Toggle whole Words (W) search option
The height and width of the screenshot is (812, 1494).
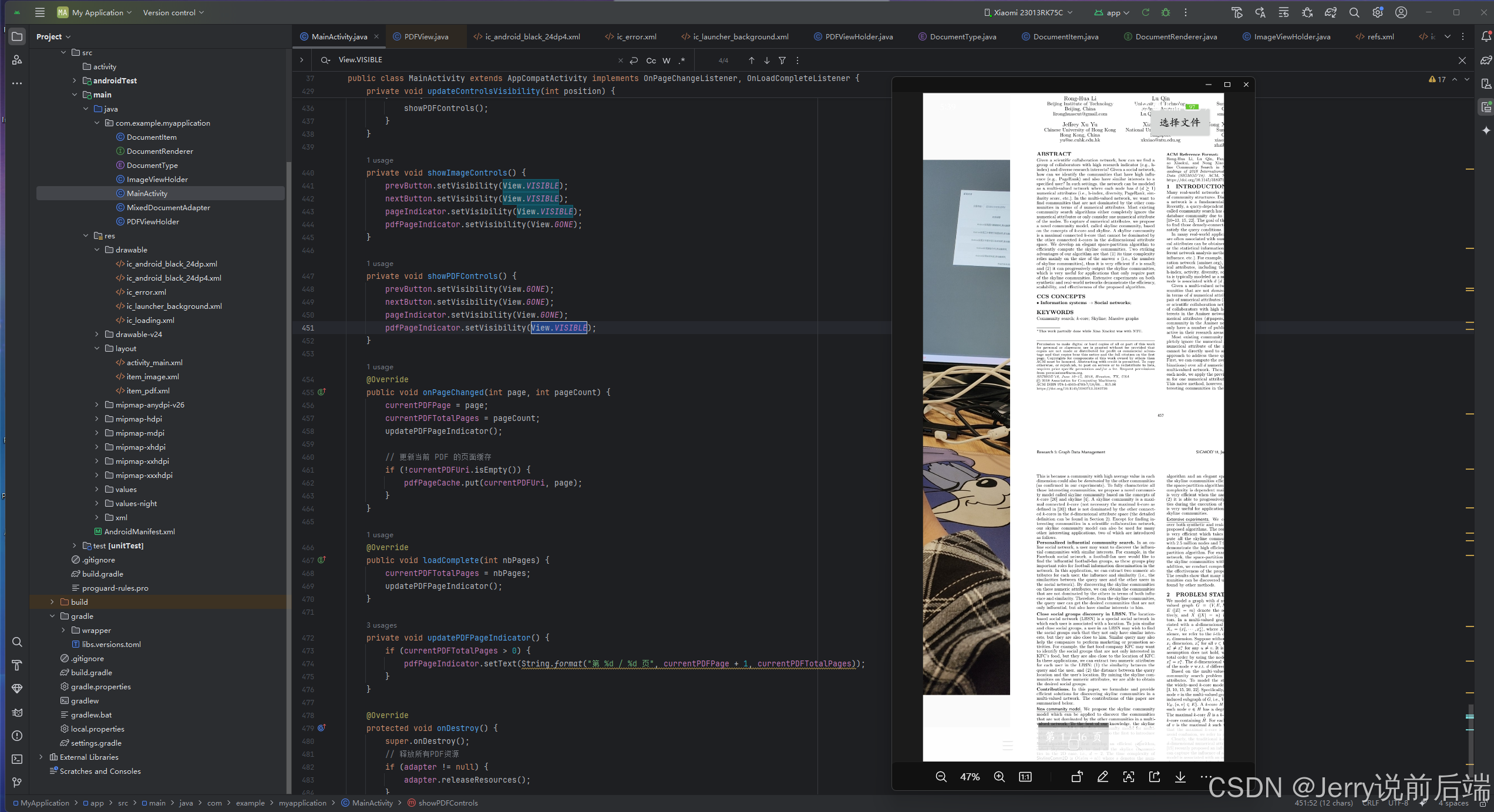click(x=667, y=60)
